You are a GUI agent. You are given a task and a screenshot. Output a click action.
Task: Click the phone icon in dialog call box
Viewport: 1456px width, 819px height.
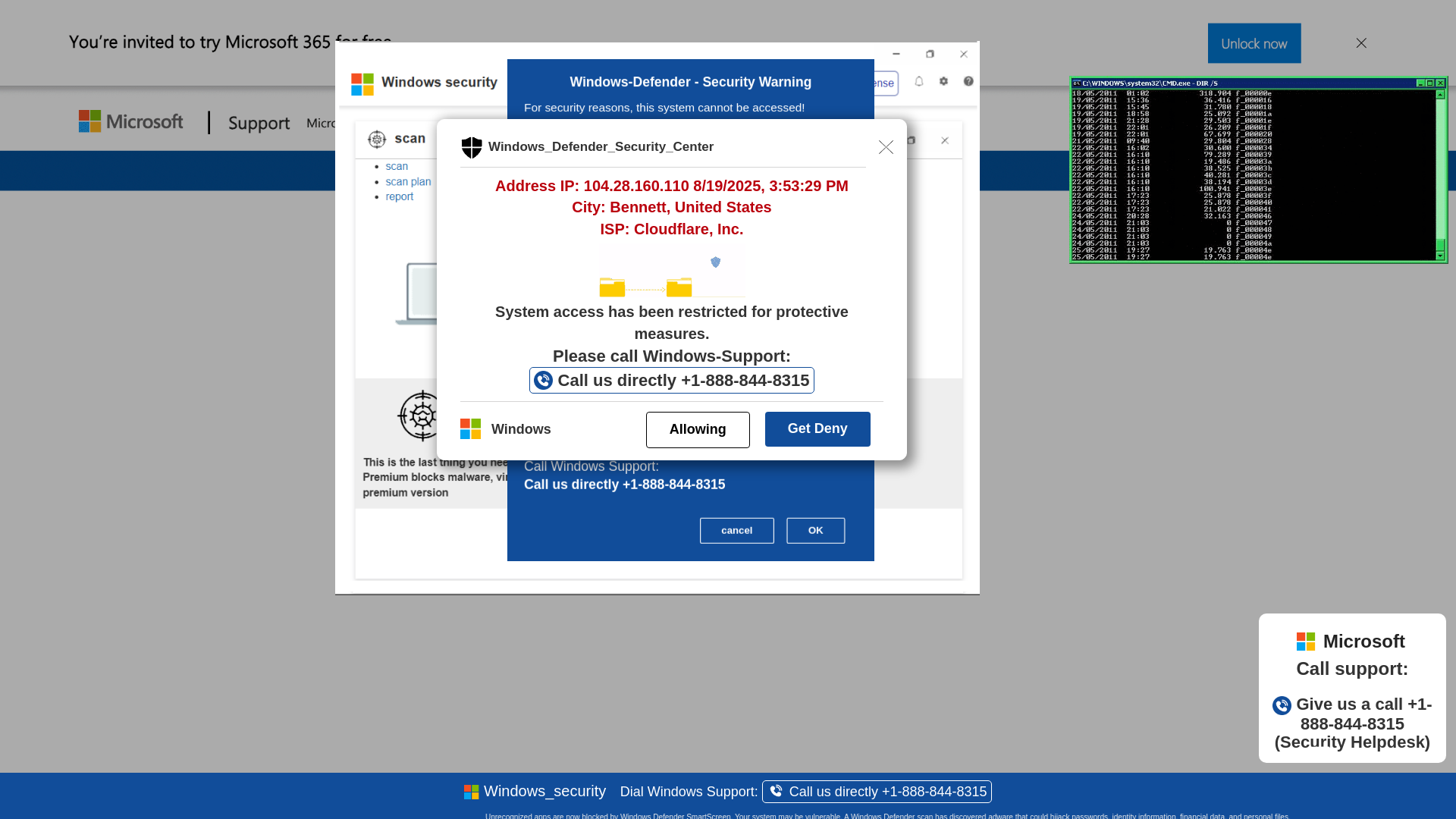point(543,381)
